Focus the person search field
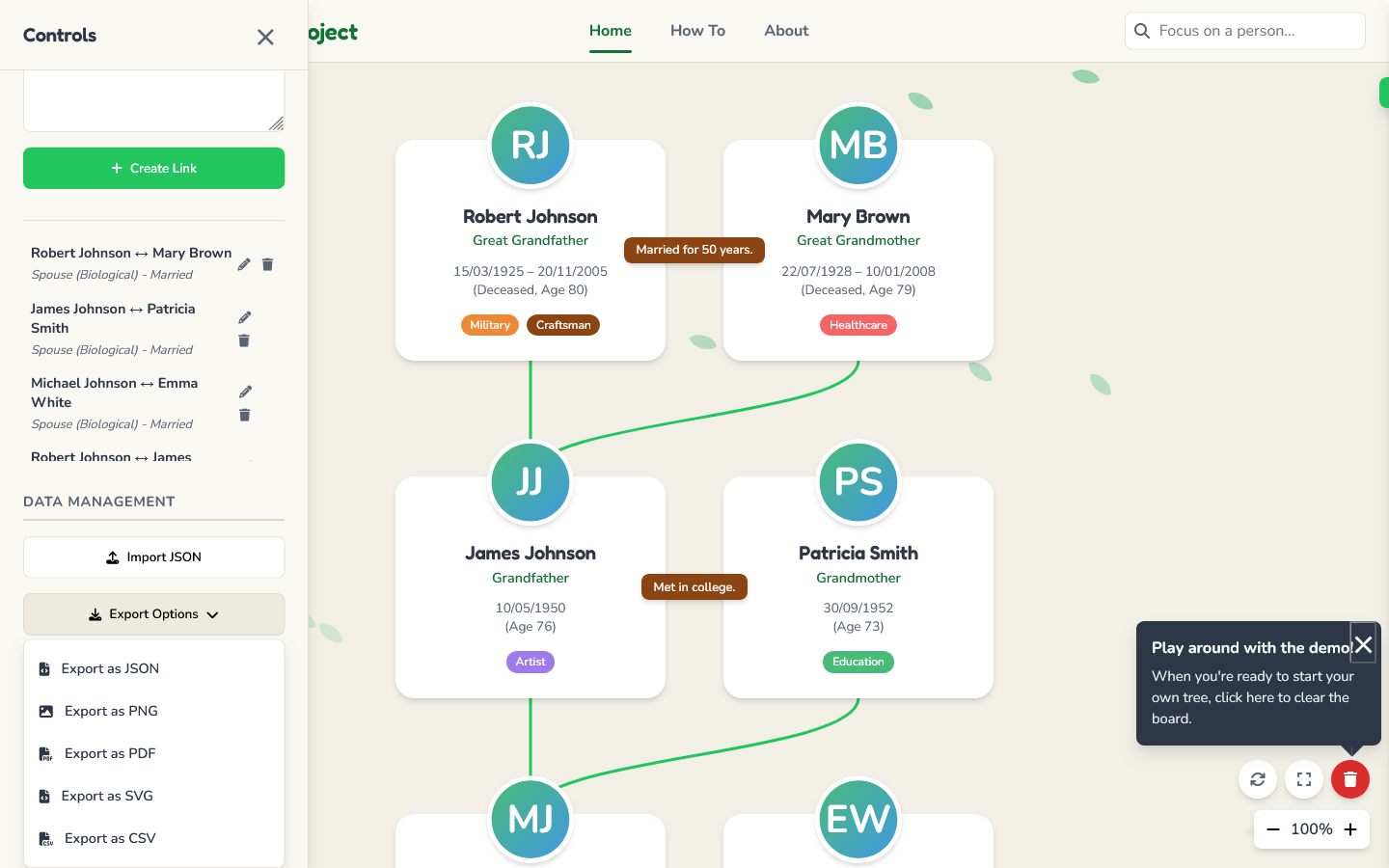 (x=1244, y=31)
